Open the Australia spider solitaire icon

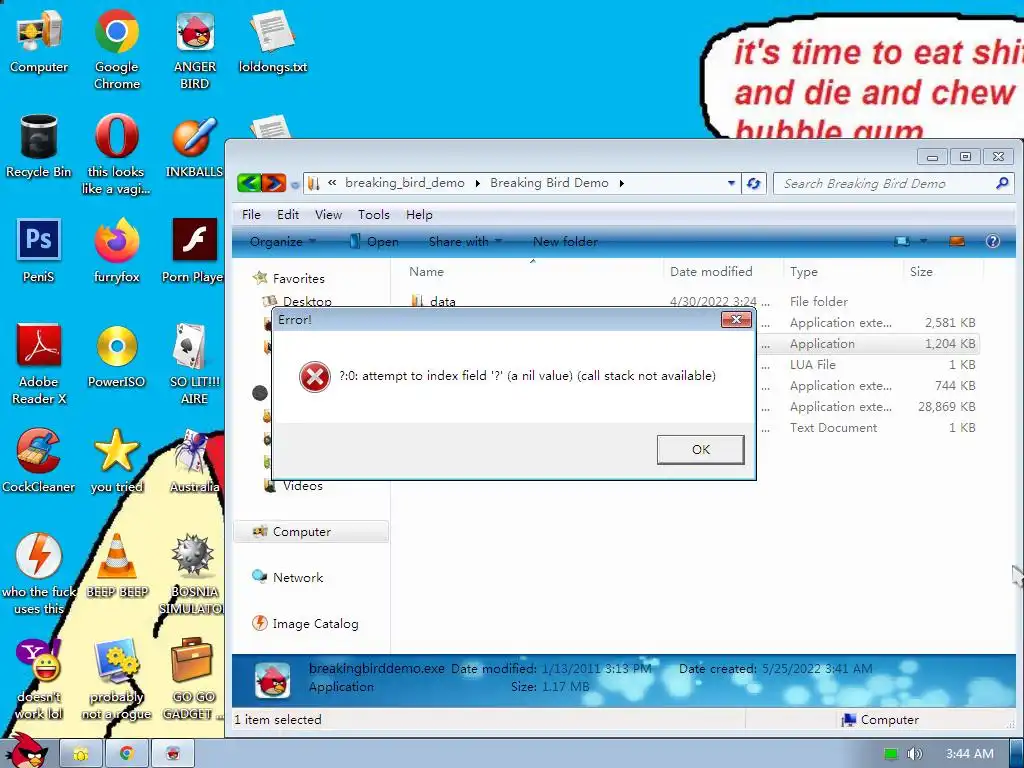coord(195,461)
